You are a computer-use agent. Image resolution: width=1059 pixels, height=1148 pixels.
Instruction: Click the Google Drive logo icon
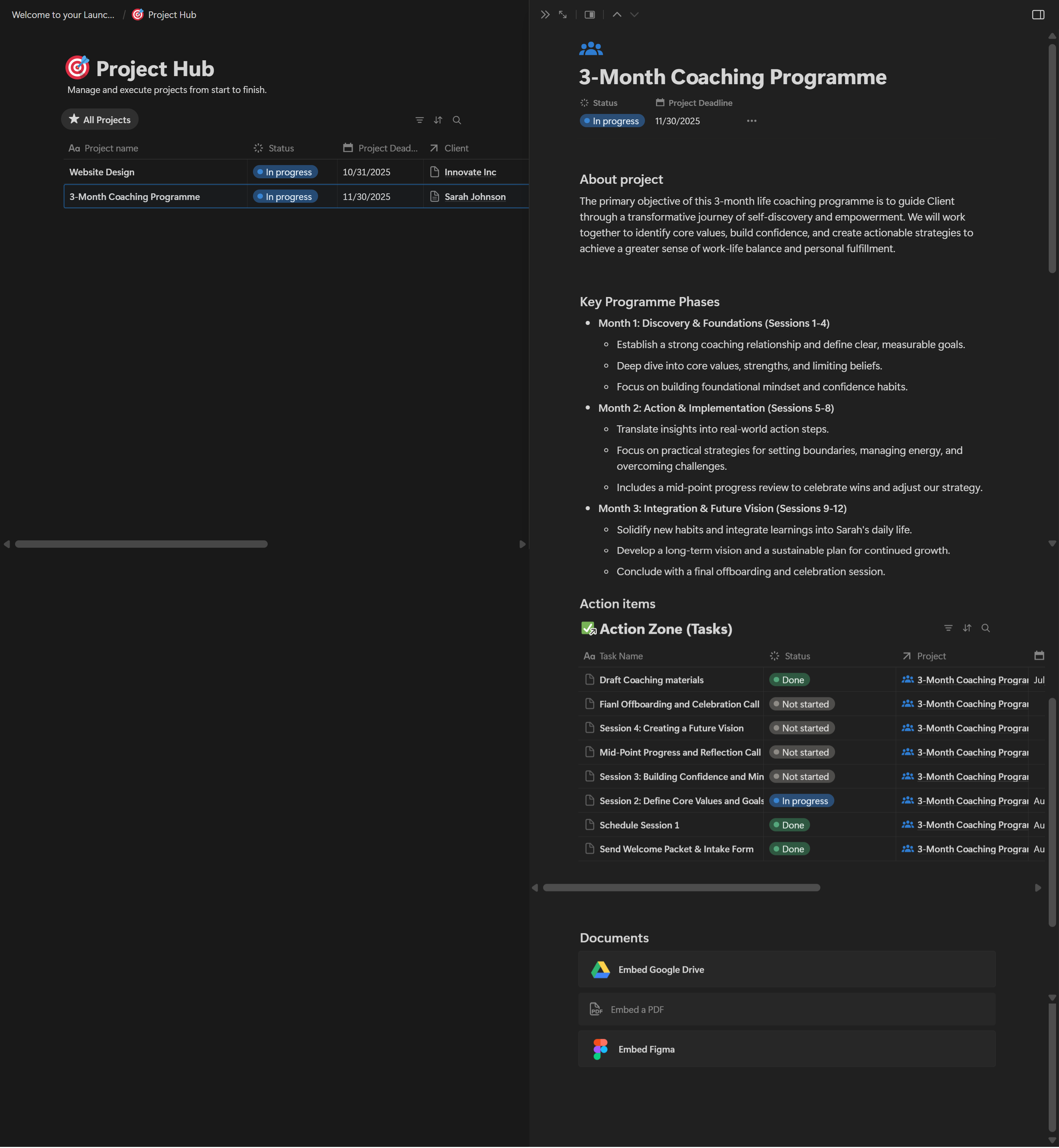click(600, 969)
